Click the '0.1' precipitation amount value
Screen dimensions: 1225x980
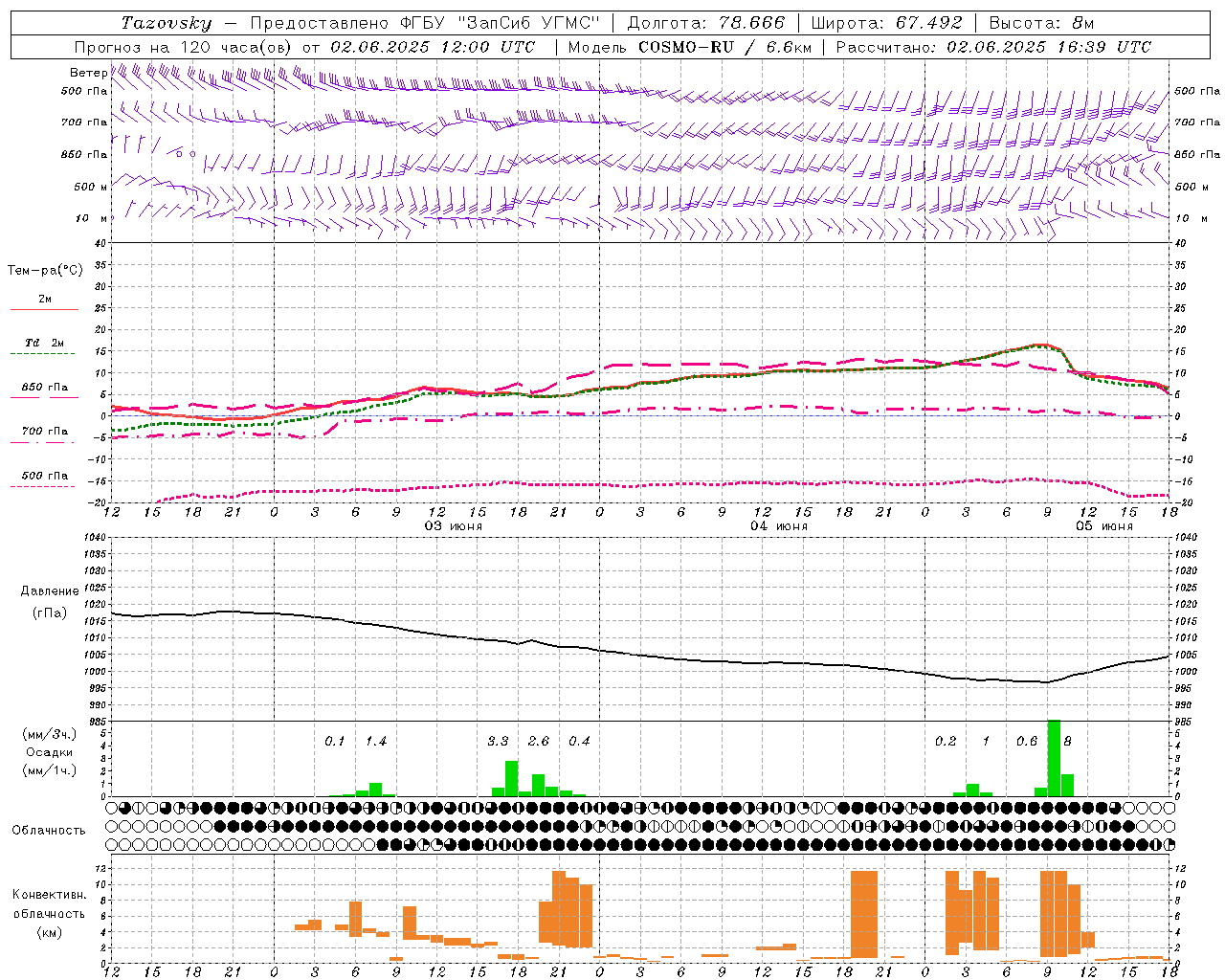coord(335,741)
